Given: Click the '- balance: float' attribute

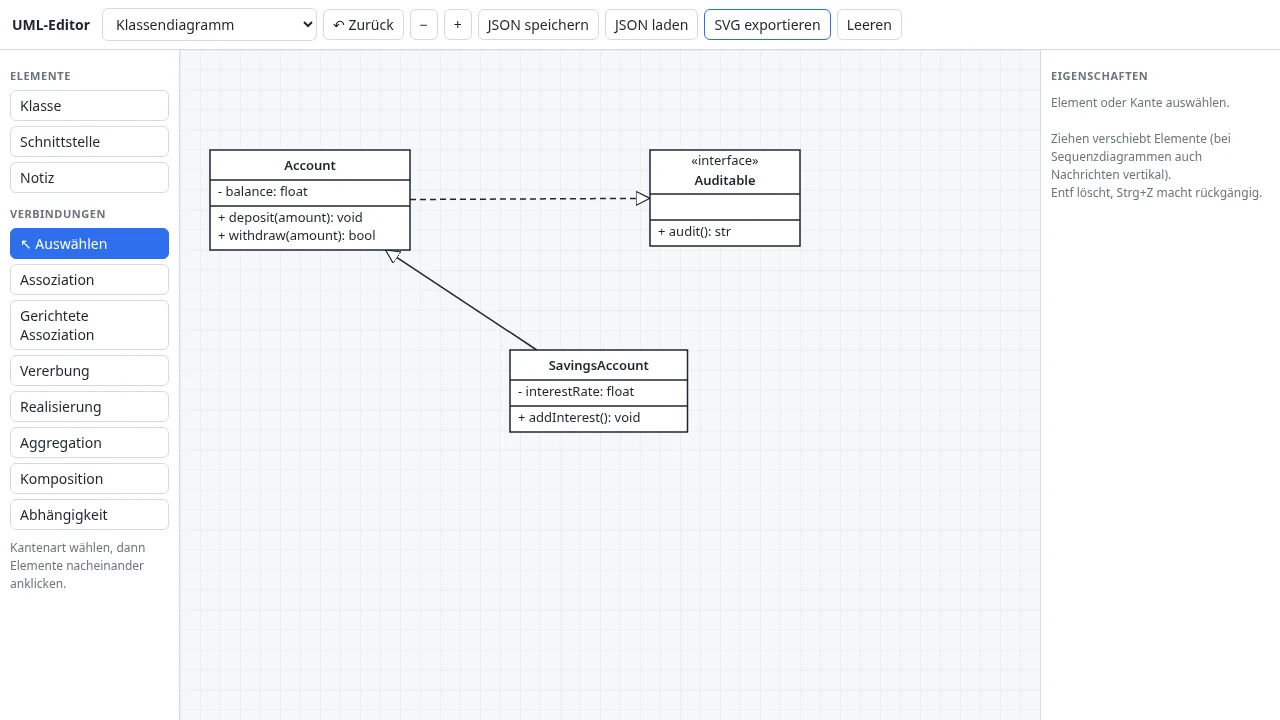Looking at the screenshot, I should pos(263,192).
